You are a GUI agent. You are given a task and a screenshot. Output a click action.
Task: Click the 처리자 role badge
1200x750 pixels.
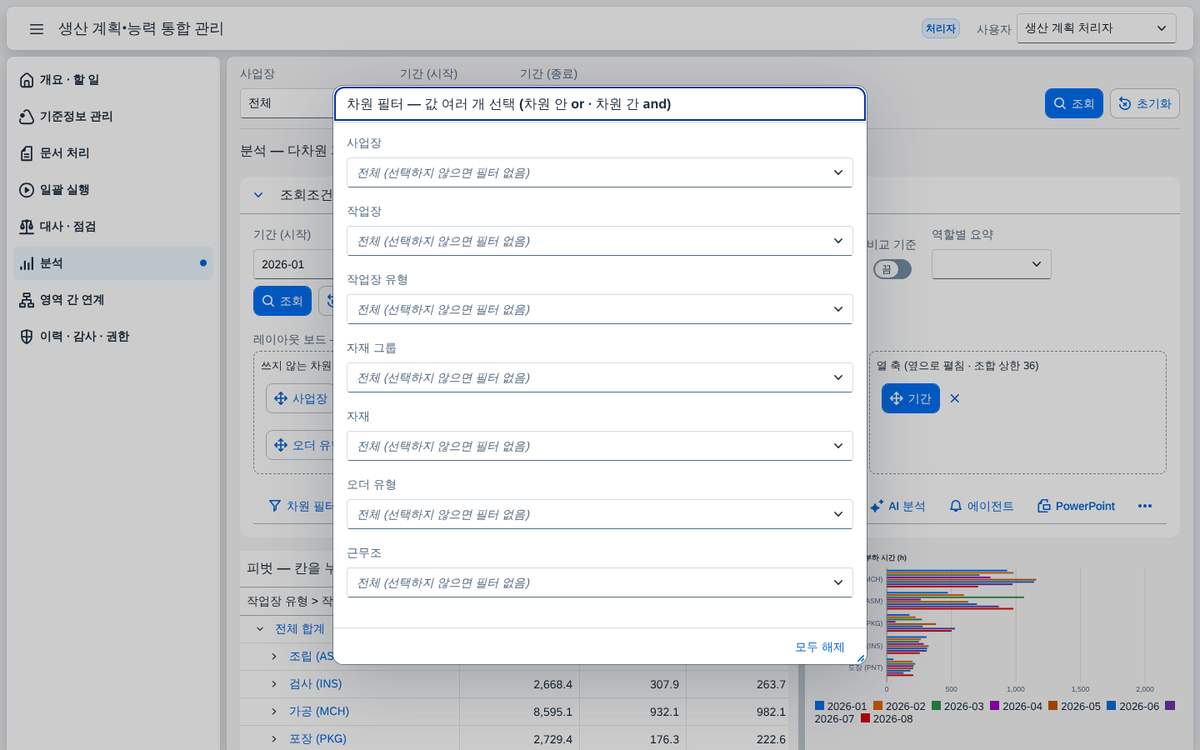click(940, 29)
